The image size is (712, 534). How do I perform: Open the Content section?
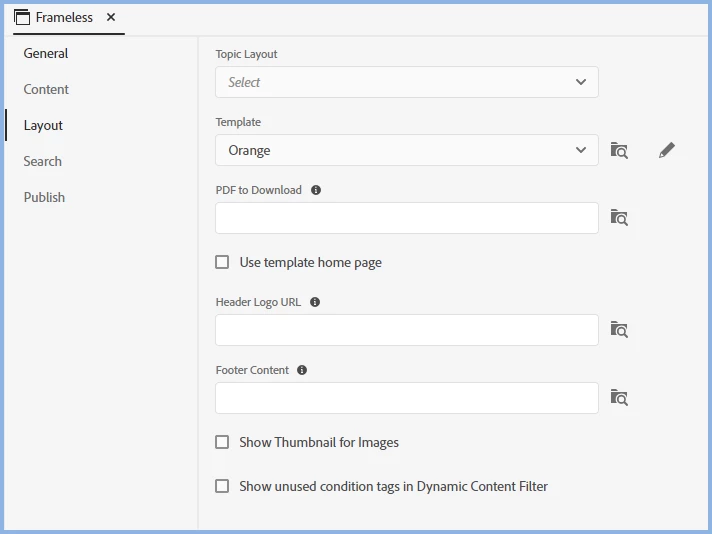pos(46,89)
